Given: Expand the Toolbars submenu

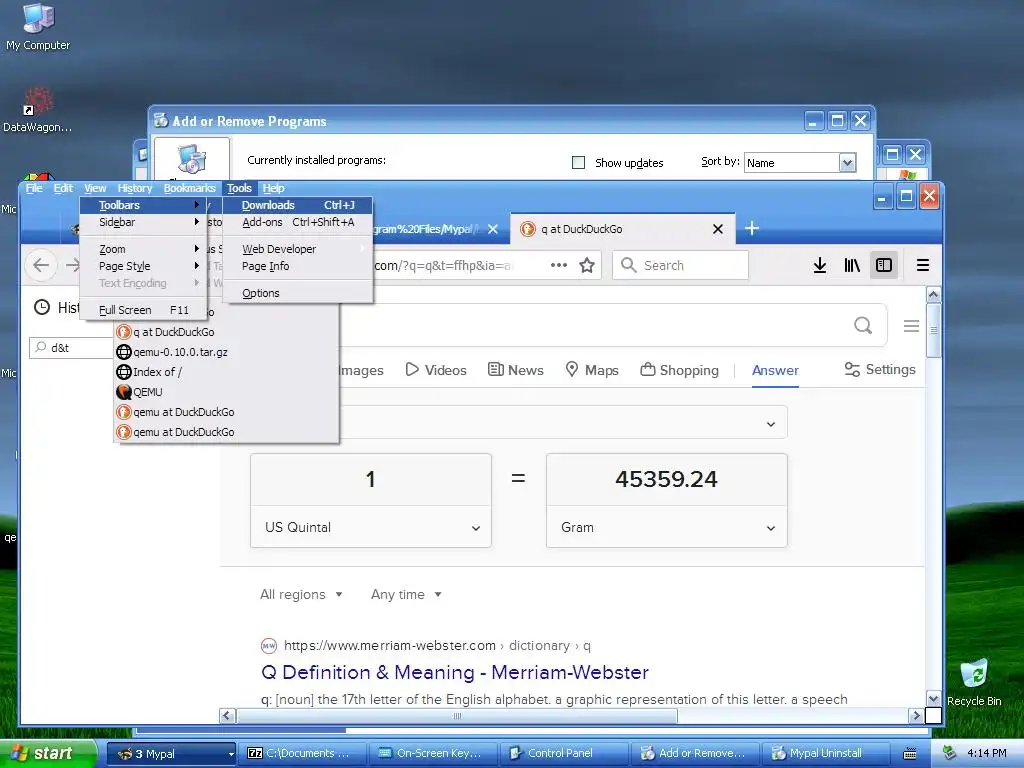Looking at the screenshot, I should [144, 205].
